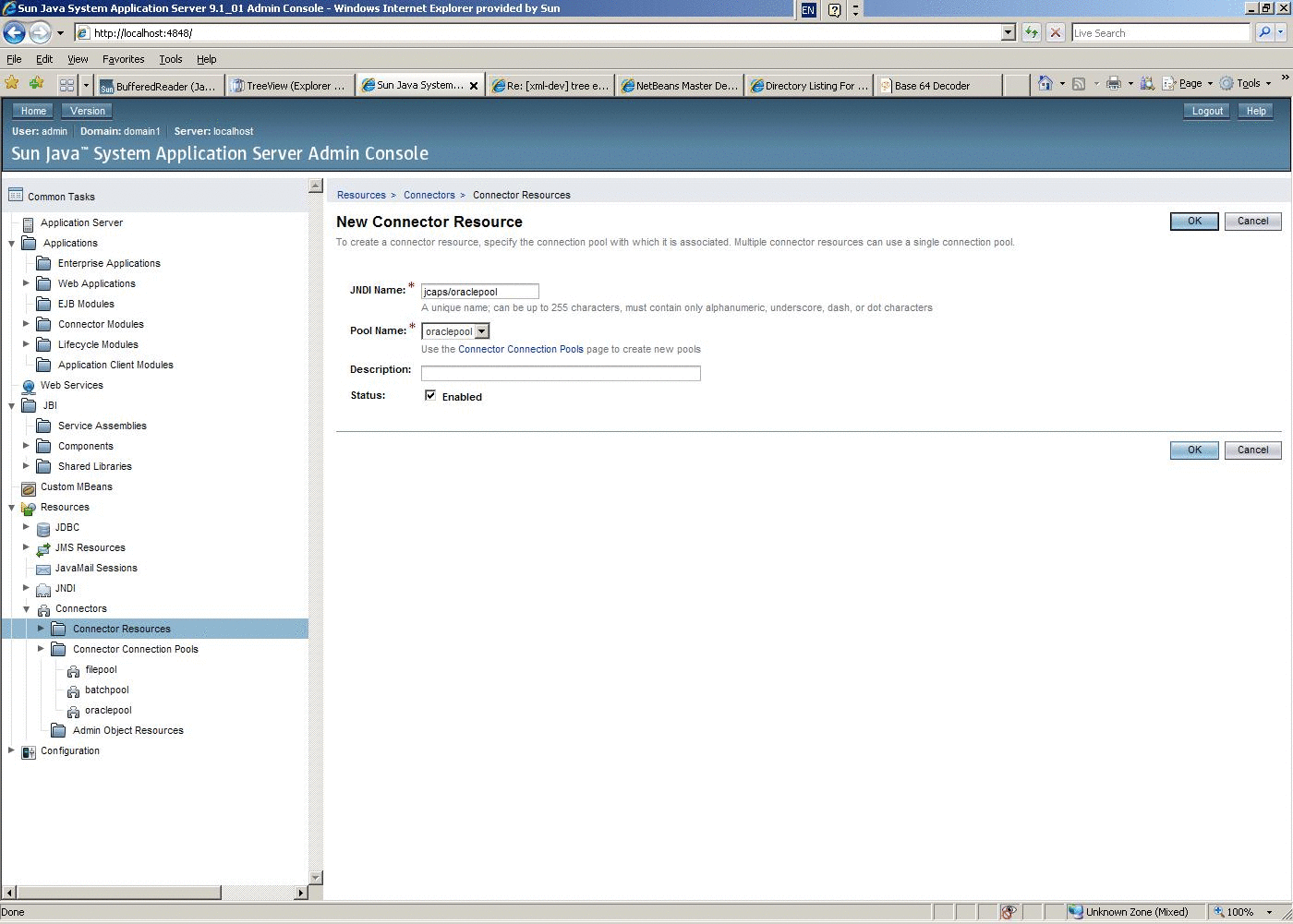Click the Application Server node icon

point(29,223)
